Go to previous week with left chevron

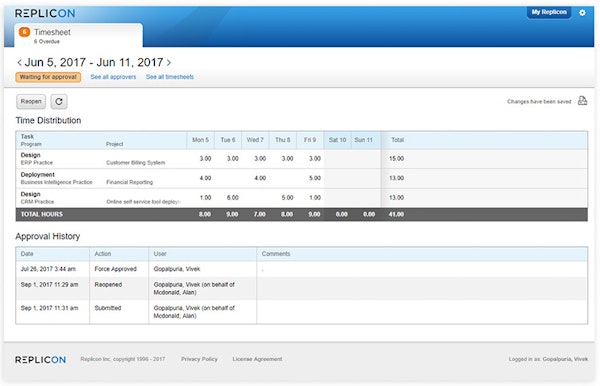(19, 62)
